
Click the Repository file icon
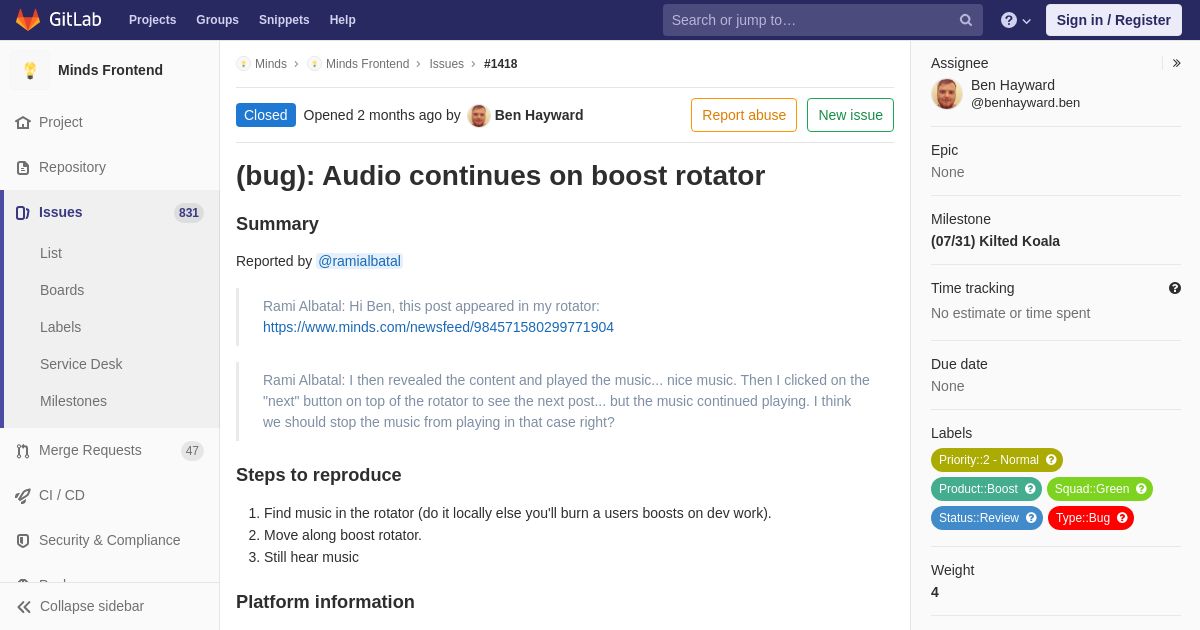coord(23,168)
